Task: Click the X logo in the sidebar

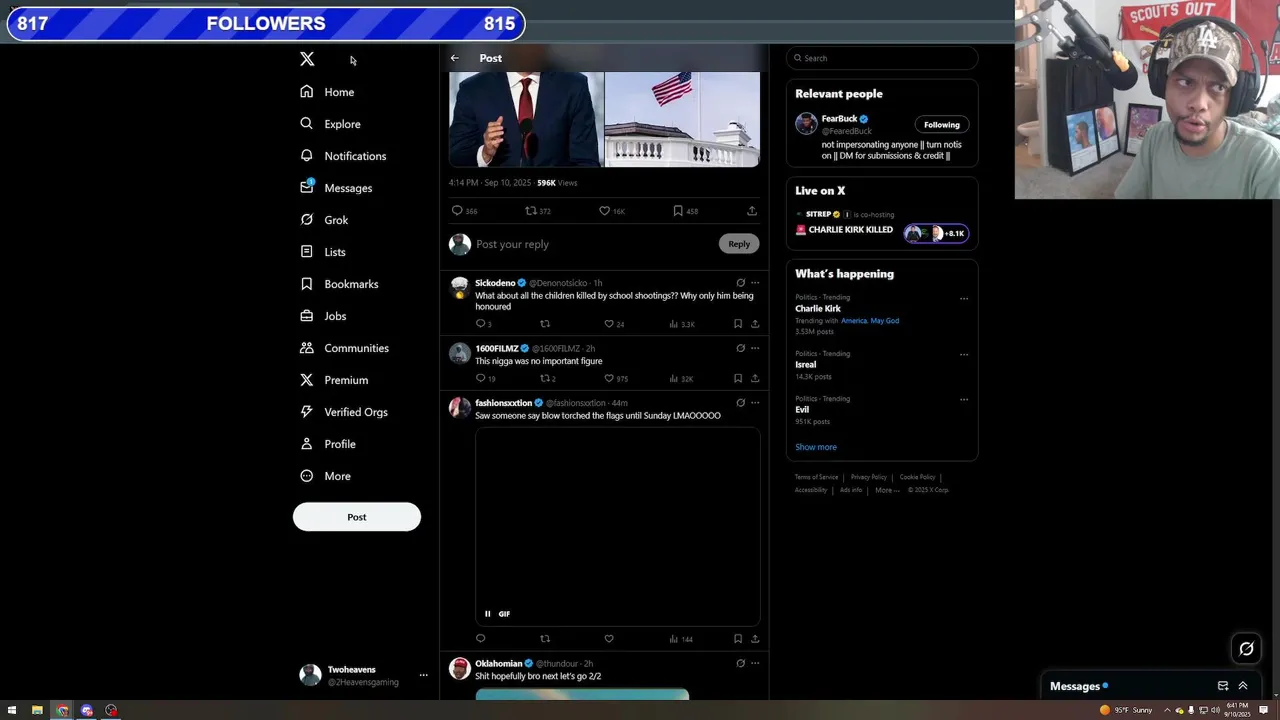Action: [x=307, y=59]
